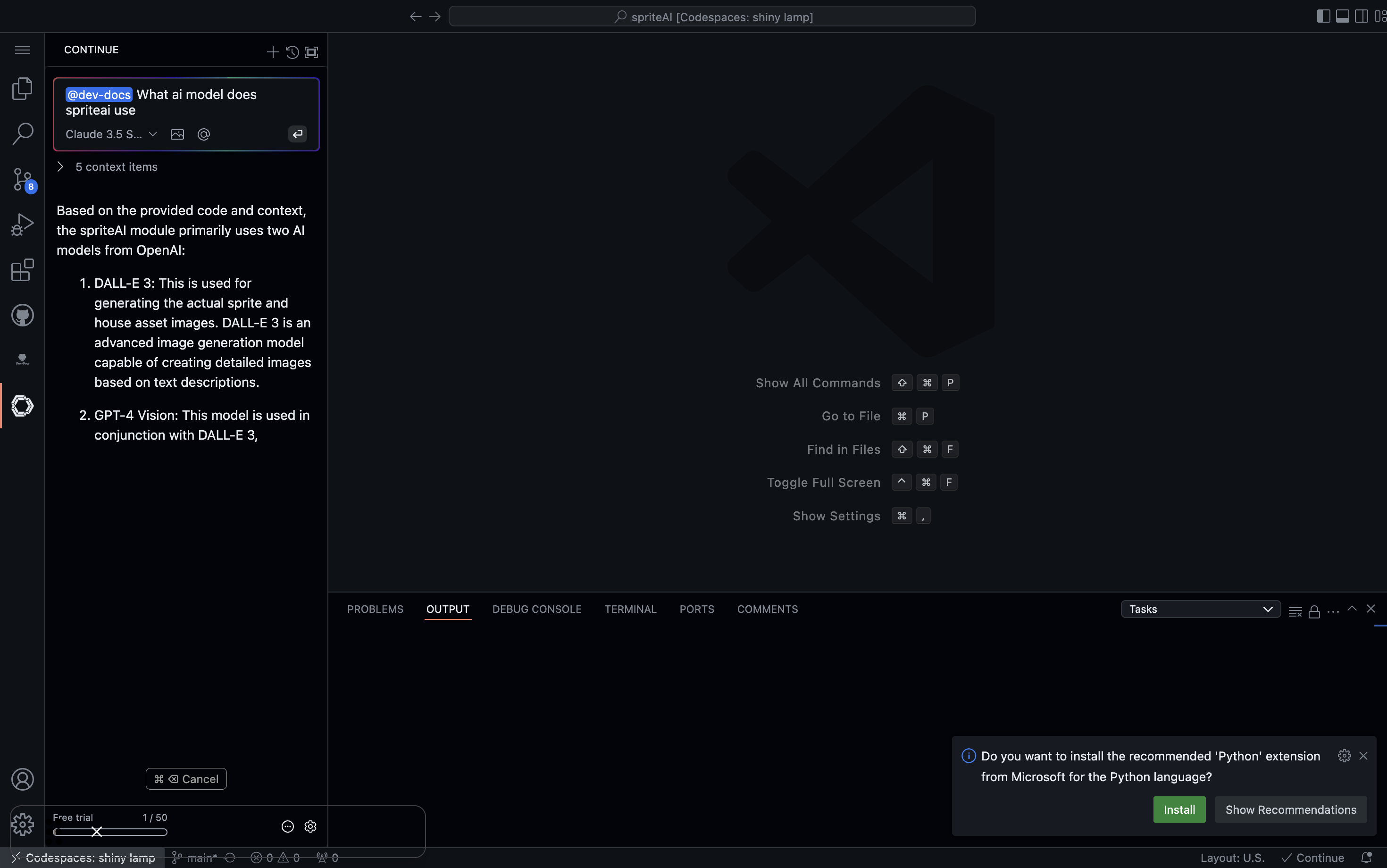Screen dimensions: 1387x868
Task: Open the Explorer view in activity bar
Action: pyautogui.click(x=22, y=88)
